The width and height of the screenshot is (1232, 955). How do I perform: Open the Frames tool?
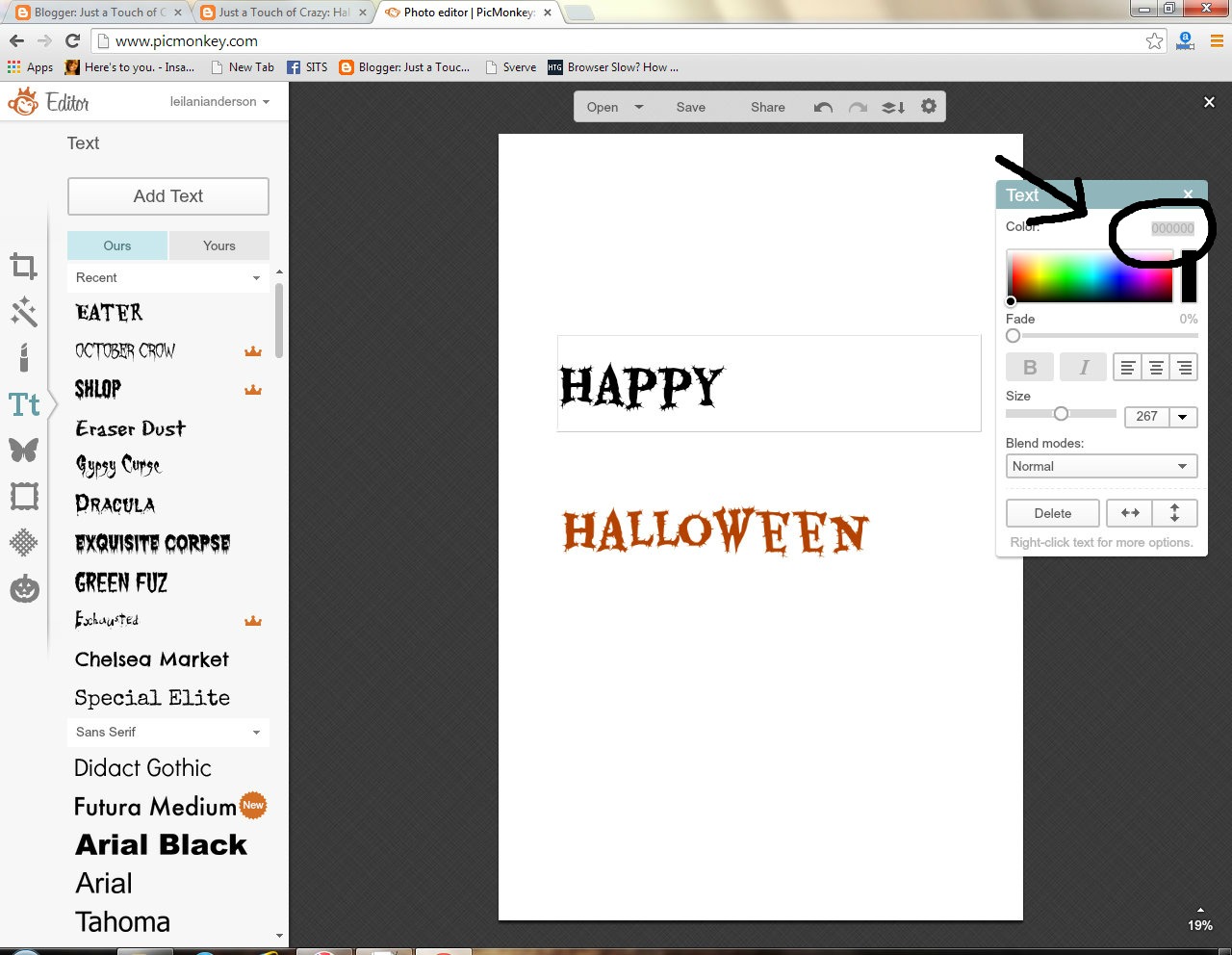[24, 497]
